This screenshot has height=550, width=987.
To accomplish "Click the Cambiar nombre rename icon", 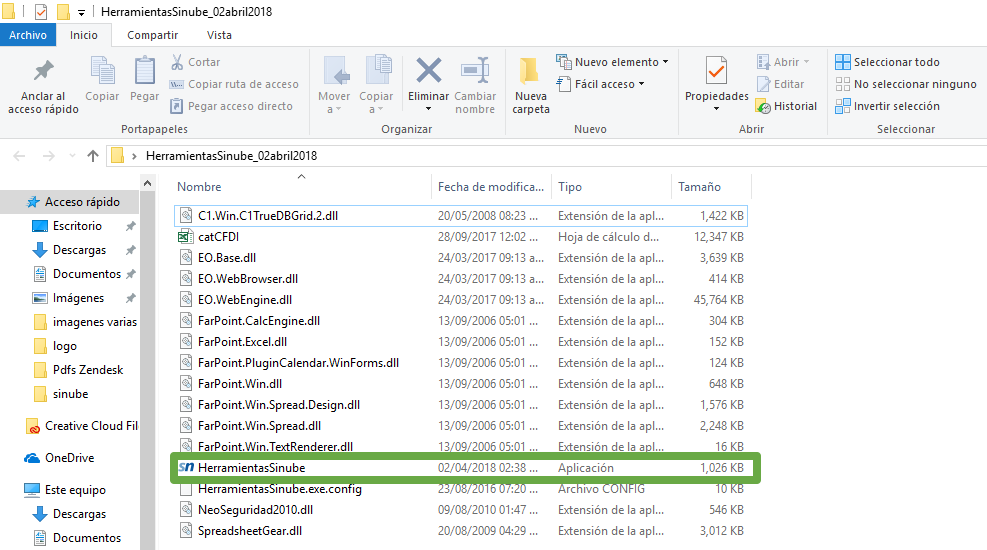I will (x=475, y=72).
